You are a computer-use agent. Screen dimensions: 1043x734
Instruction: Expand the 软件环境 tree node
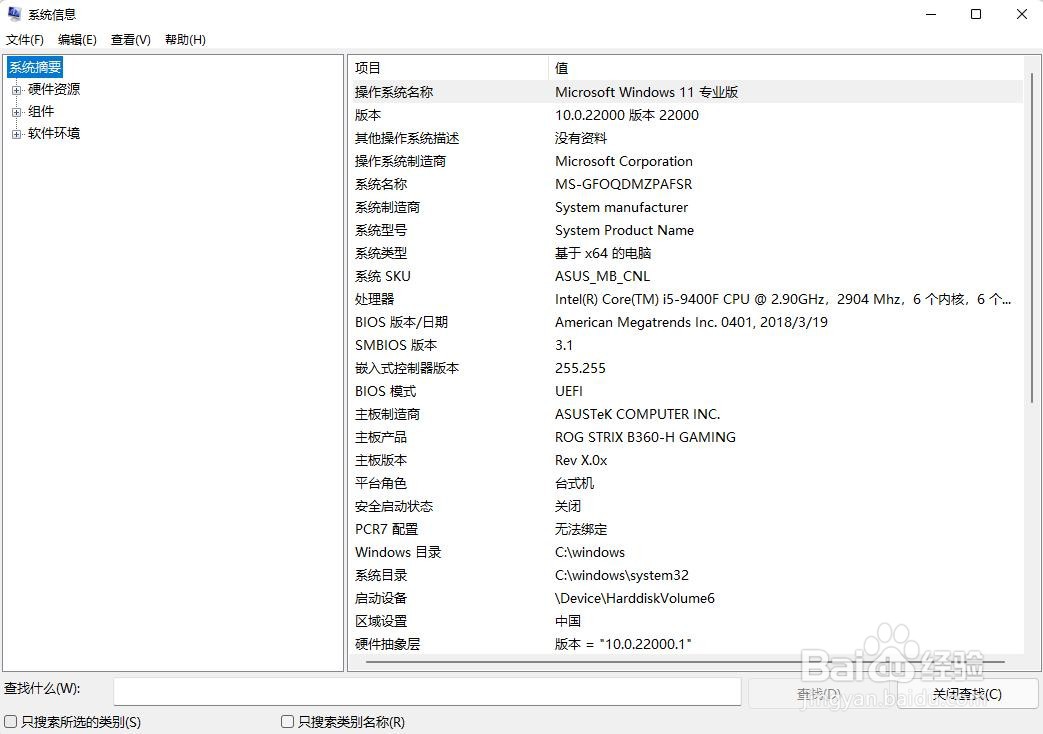pyautogui.click(x=16, y=134)
